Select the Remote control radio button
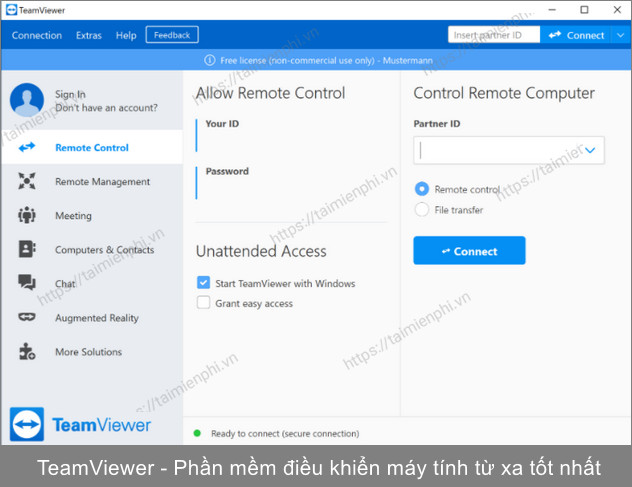 tap(422, 189)
